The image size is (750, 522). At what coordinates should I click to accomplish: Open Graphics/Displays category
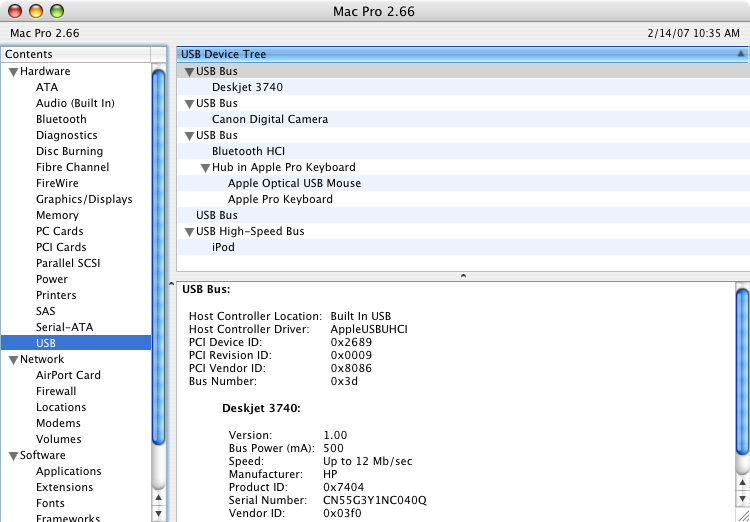click(84, 199)
